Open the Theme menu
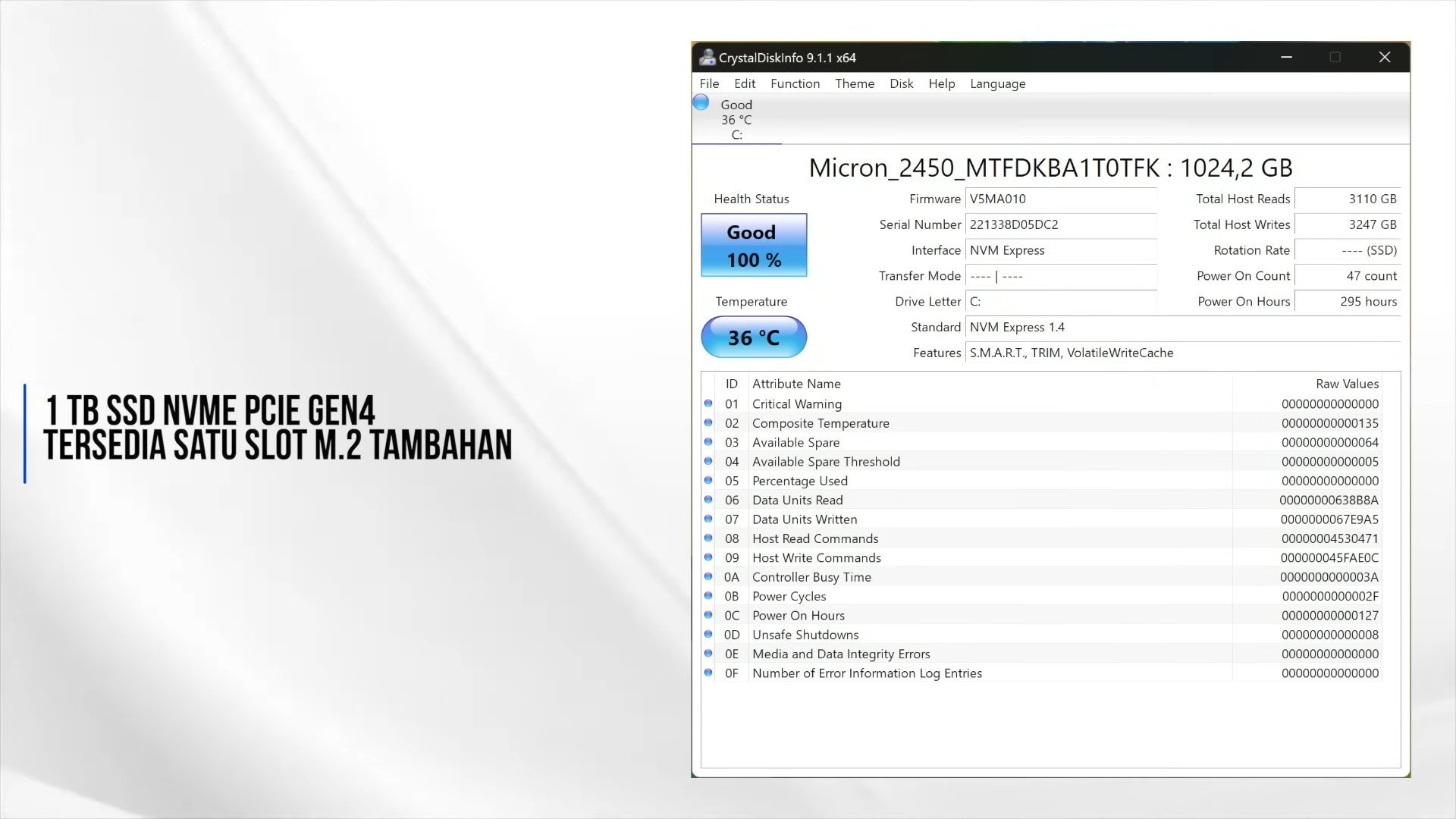 click(x=855, y=83)
